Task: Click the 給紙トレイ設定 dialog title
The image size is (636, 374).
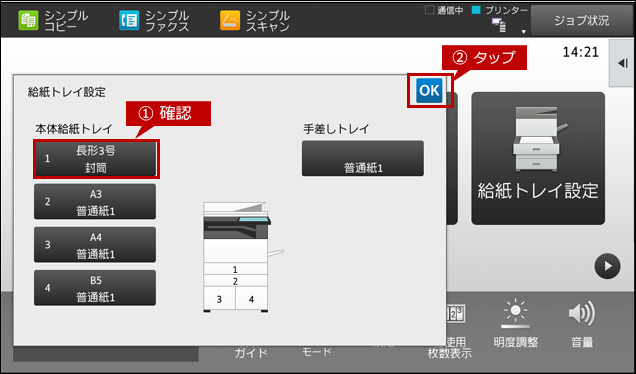Action: [67, 92]
